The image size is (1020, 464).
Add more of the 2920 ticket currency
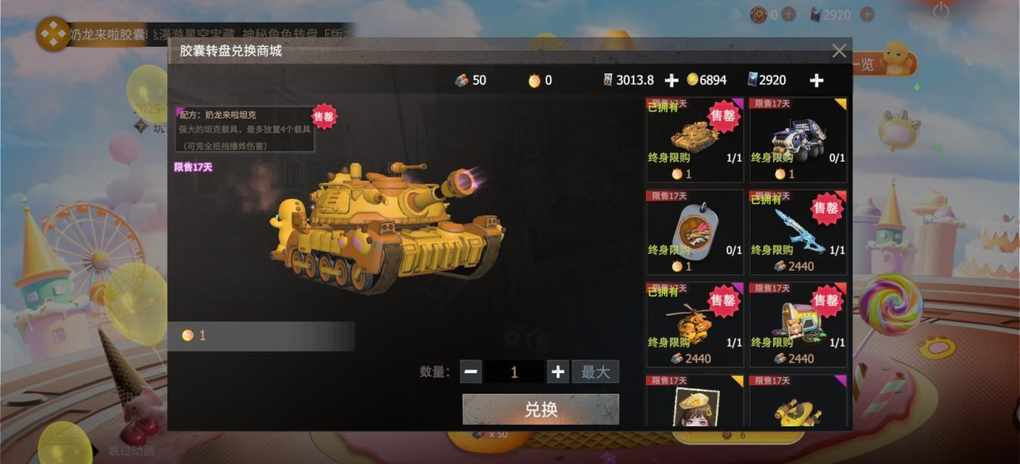tap(816, 80)
